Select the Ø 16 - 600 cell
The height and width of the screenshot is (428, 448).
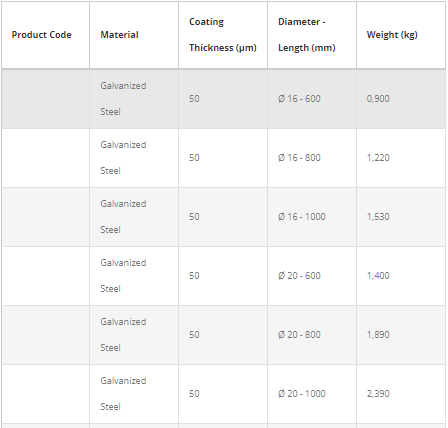tap(312, 99)
